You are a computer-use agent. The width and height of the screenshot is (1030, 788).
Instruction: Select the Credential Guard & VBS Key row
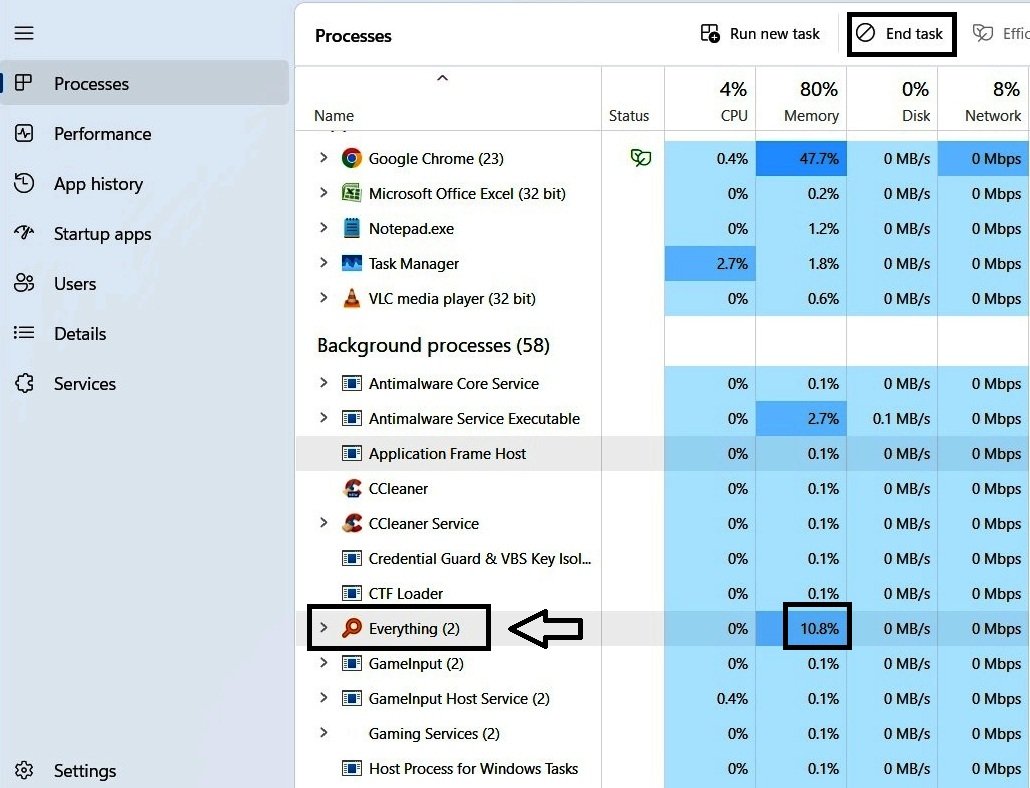(x=663, y=558)
